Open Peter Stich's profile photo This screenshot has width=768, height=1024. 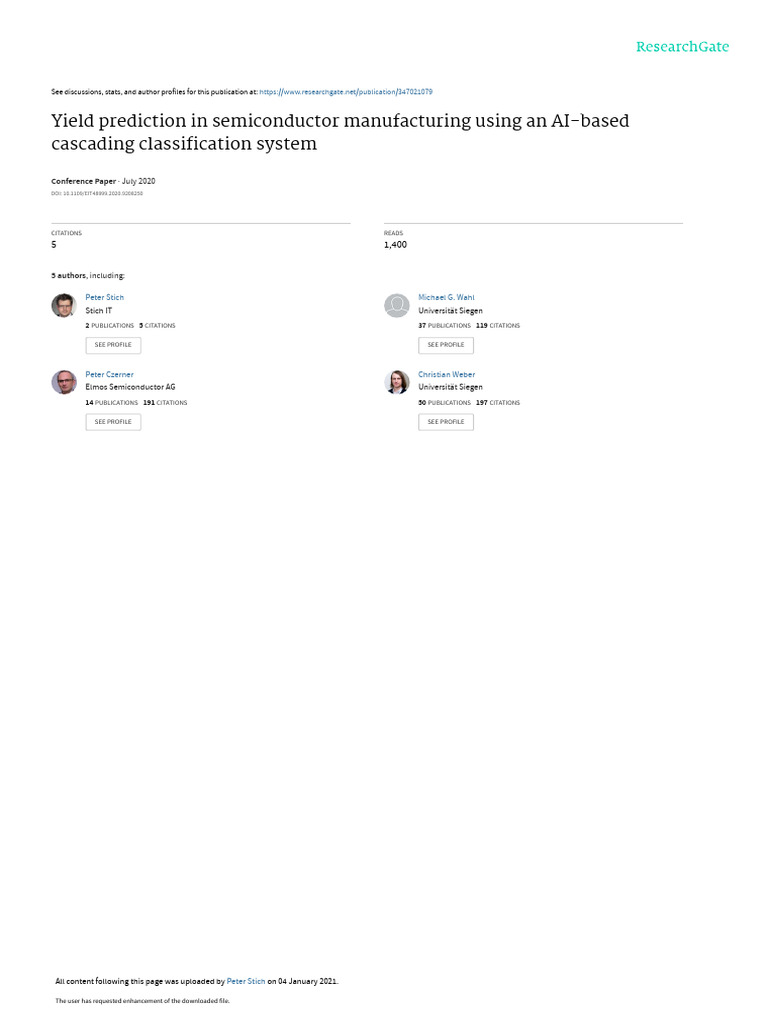[x=64, y=305]
